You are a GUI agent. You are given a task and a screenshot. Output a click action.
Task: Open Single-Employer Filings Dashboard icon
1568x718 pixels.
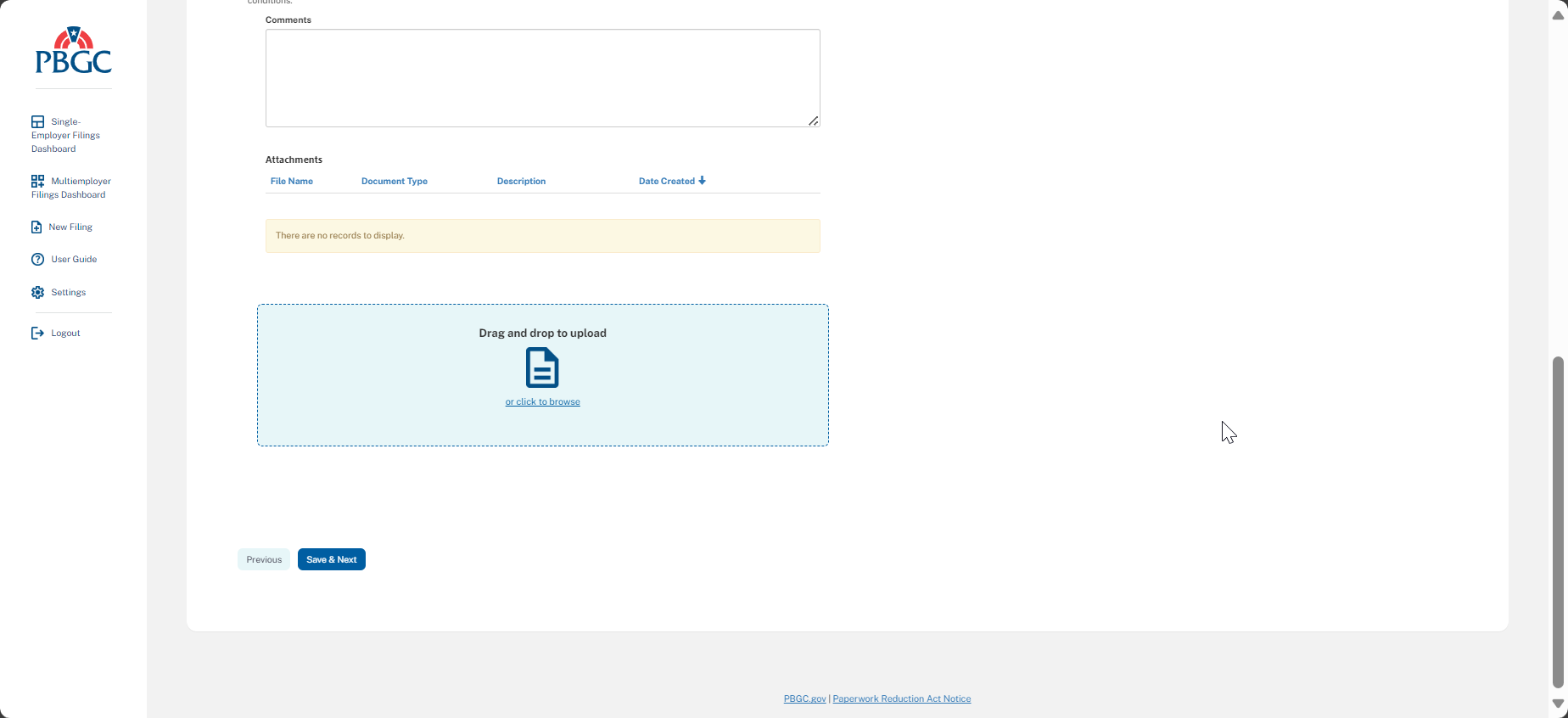[37, 121]
